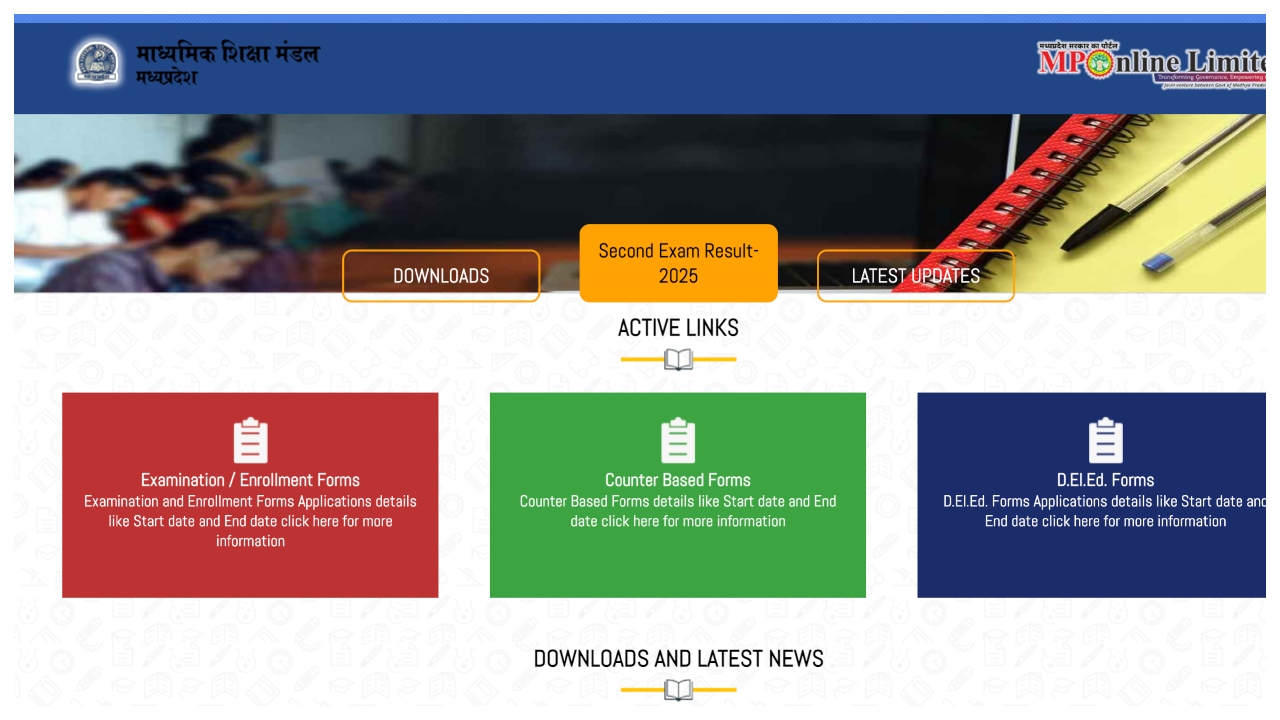The width and height of the screenshot is (1280, 720).
Task: Switch to the LATEST UPDATES tab
Action: coord(915,276)
